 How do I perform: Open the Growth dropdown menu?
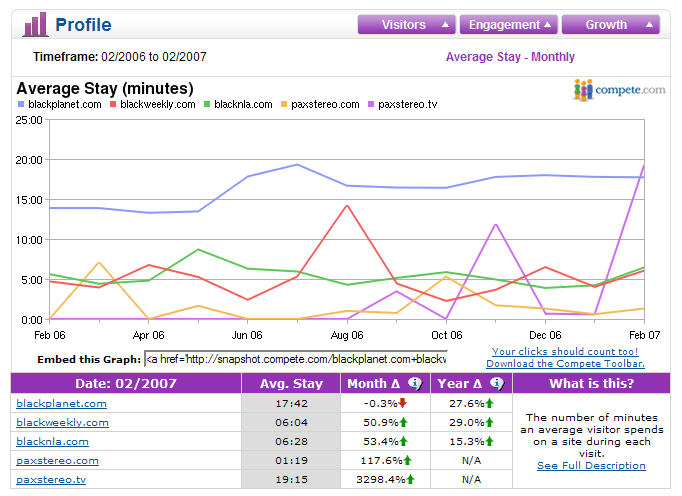611,24
